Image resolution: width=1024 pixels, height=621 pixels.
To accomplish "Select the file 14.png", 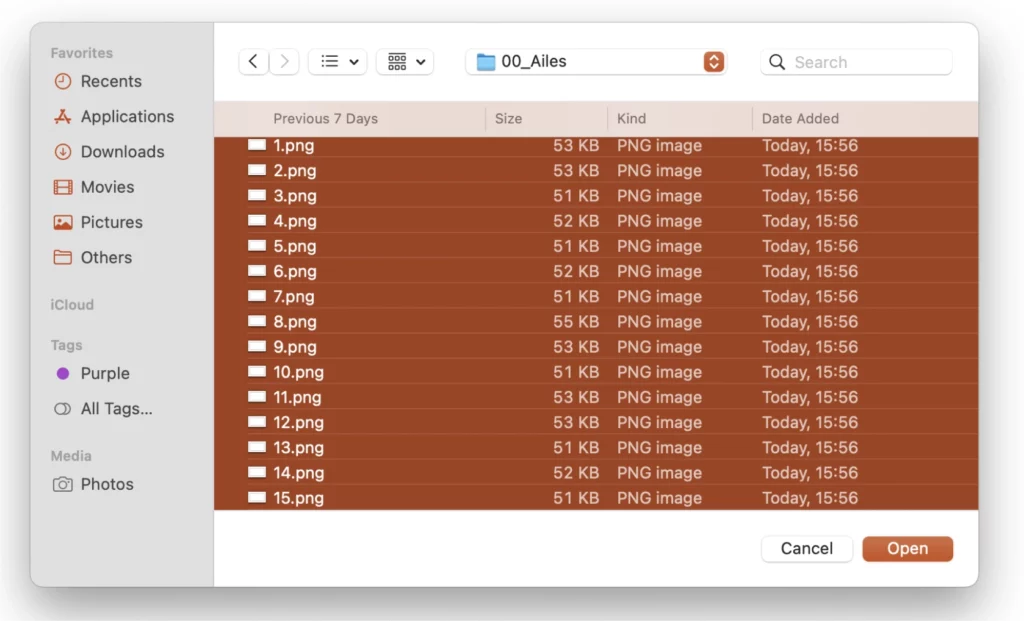I will click(596, 473).
